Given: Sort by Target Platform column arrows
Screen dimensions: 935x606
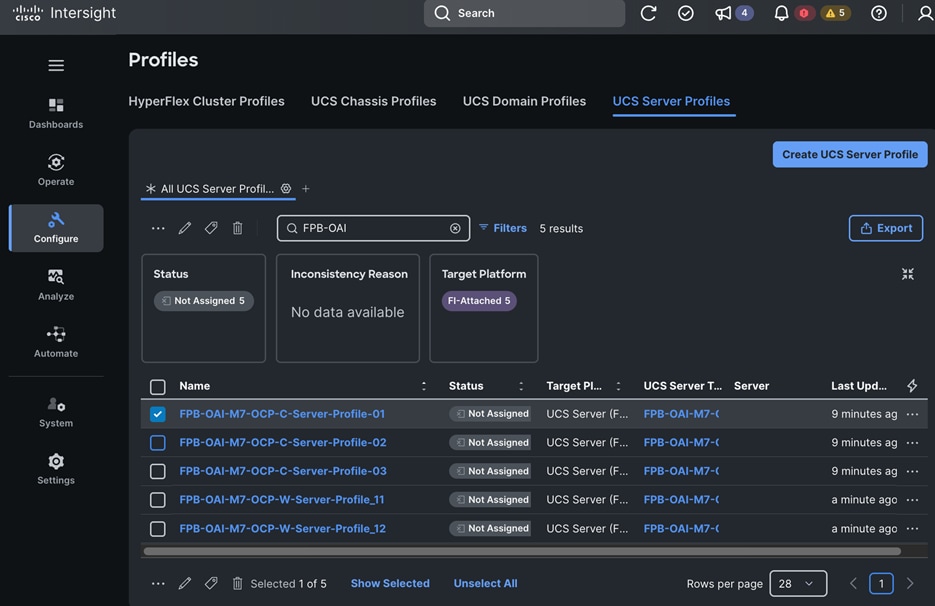Looking at the screenshot, I should pyautogui.click(x=618, y=386).
